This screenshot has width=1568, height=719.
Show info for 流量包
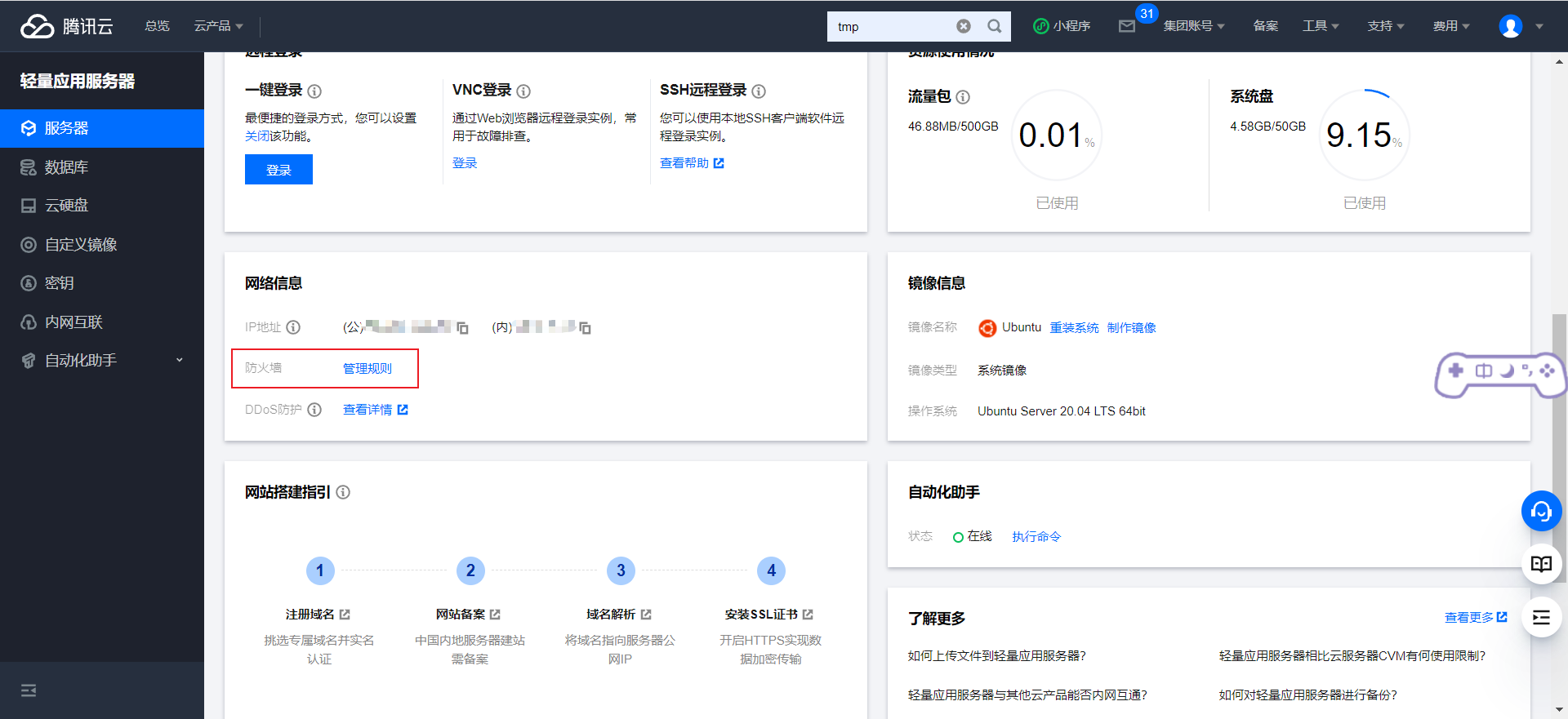[x=963, y=97]
